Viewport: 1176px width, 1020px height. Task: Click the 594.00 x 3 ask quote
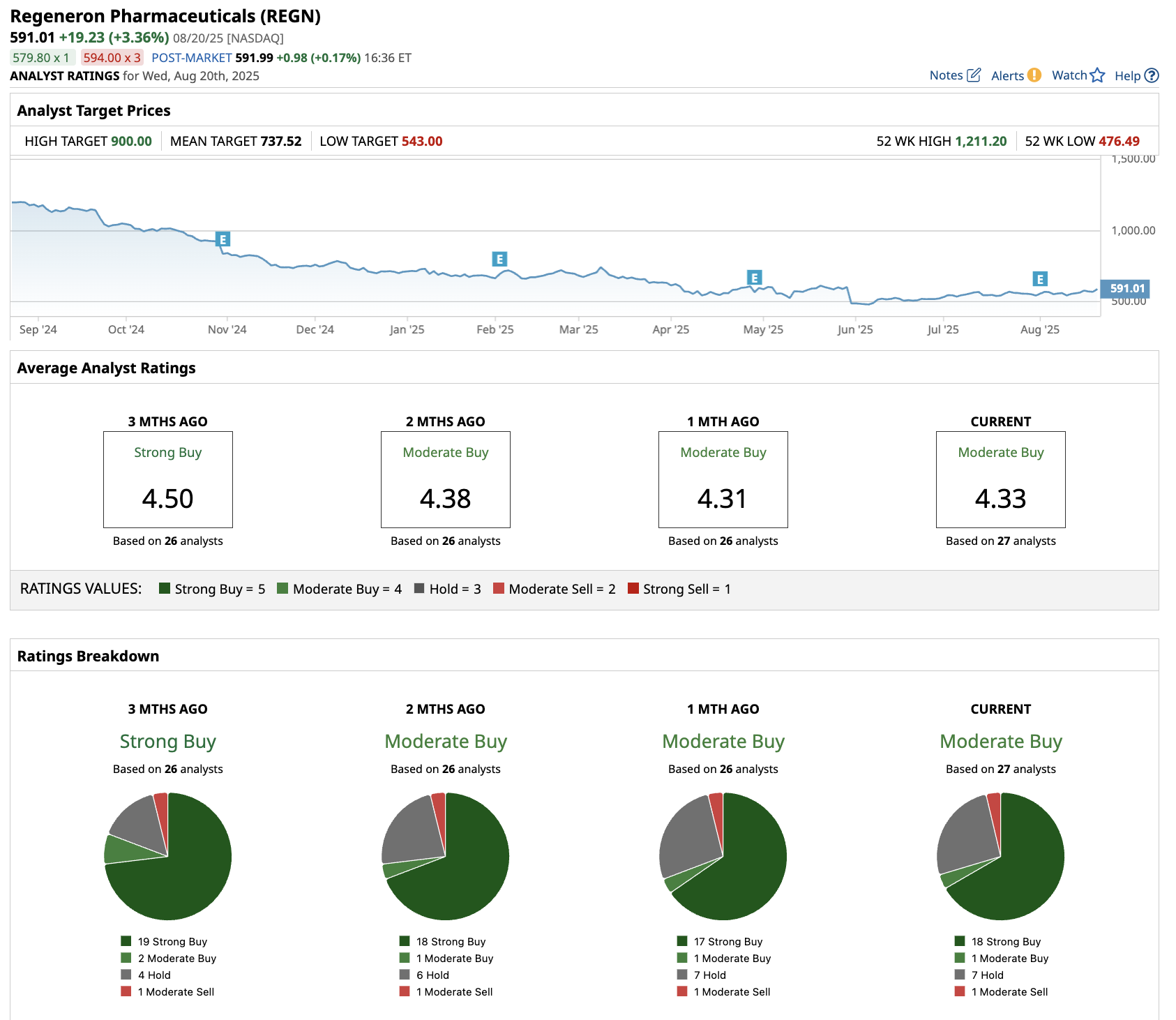112,58
